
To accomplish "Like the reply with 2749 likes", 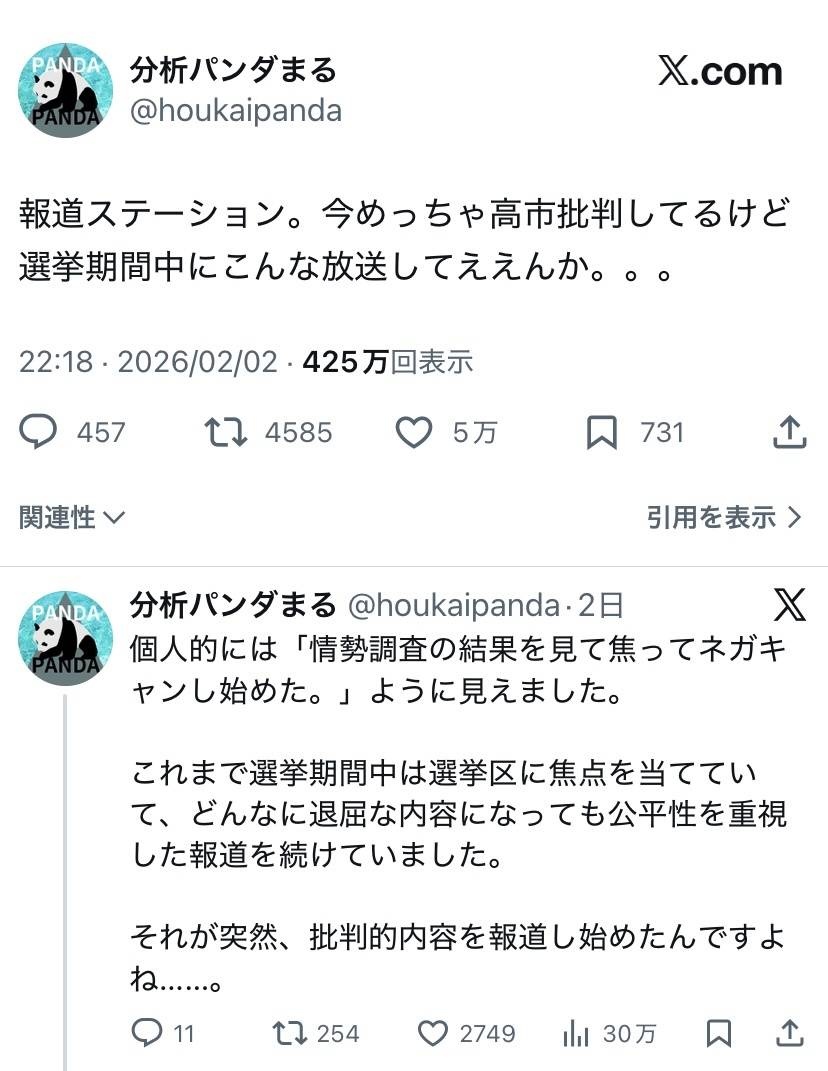I will coord(432,1033).
